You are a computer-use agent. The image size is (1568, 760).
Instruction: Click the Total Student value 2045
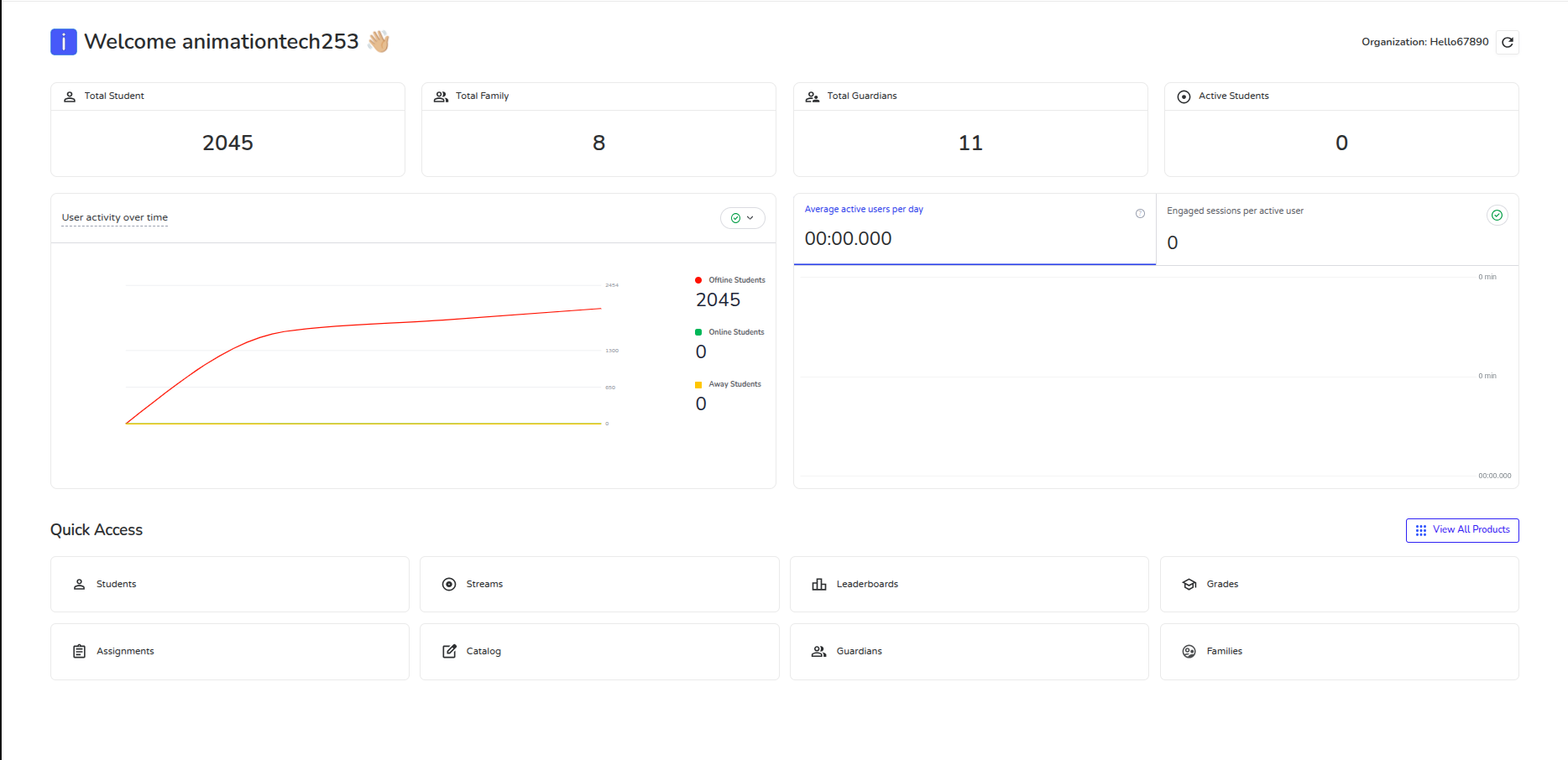point(227,143)
